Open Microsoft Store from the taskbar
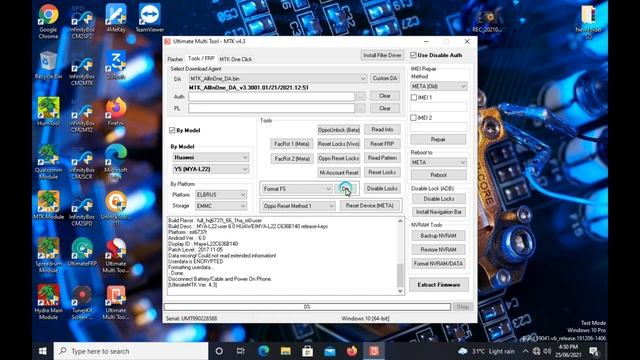Viewport: 640px width, 360px height. (308, 351)
